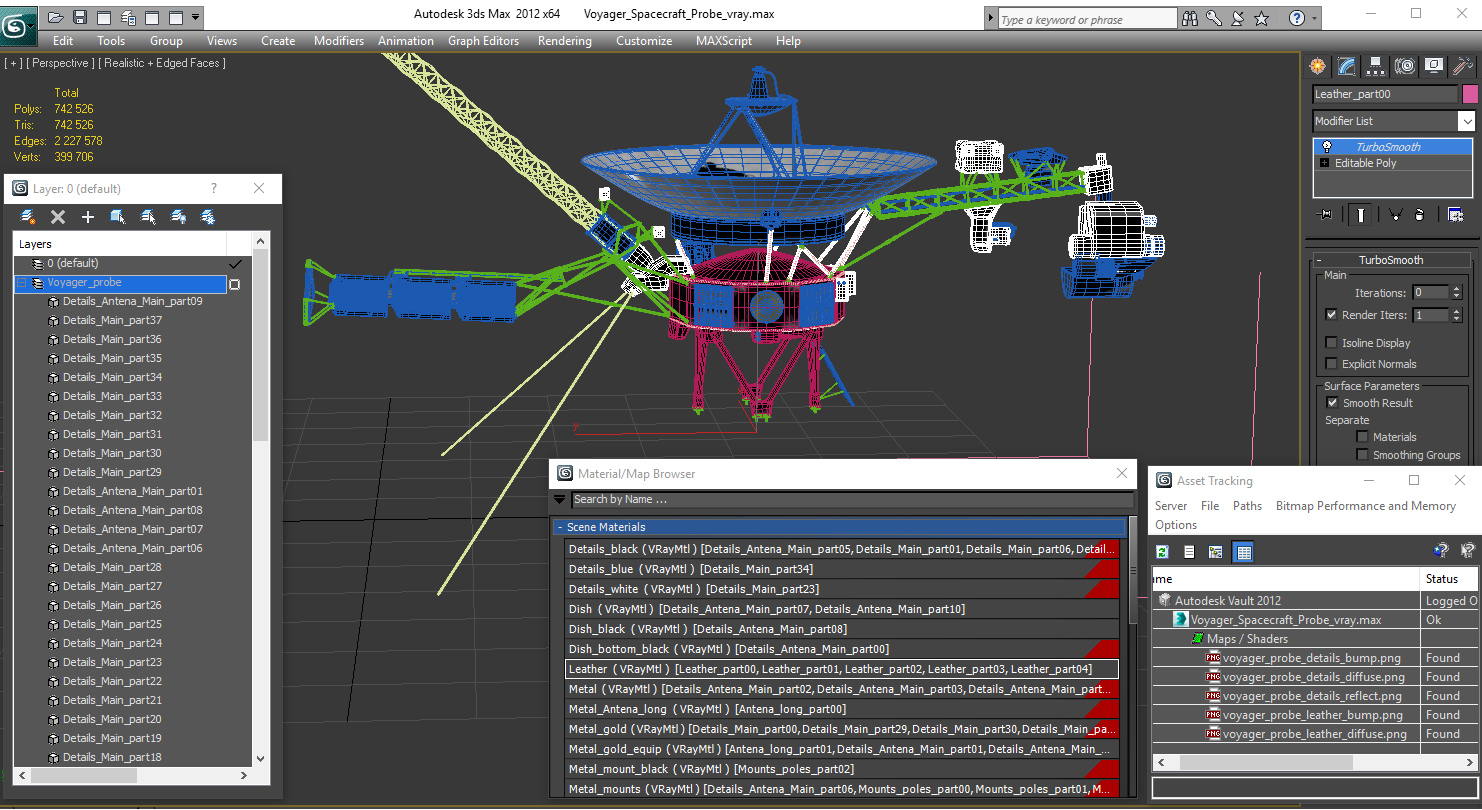Click Refresh icon in Asset Tracking

(1162, 551)
